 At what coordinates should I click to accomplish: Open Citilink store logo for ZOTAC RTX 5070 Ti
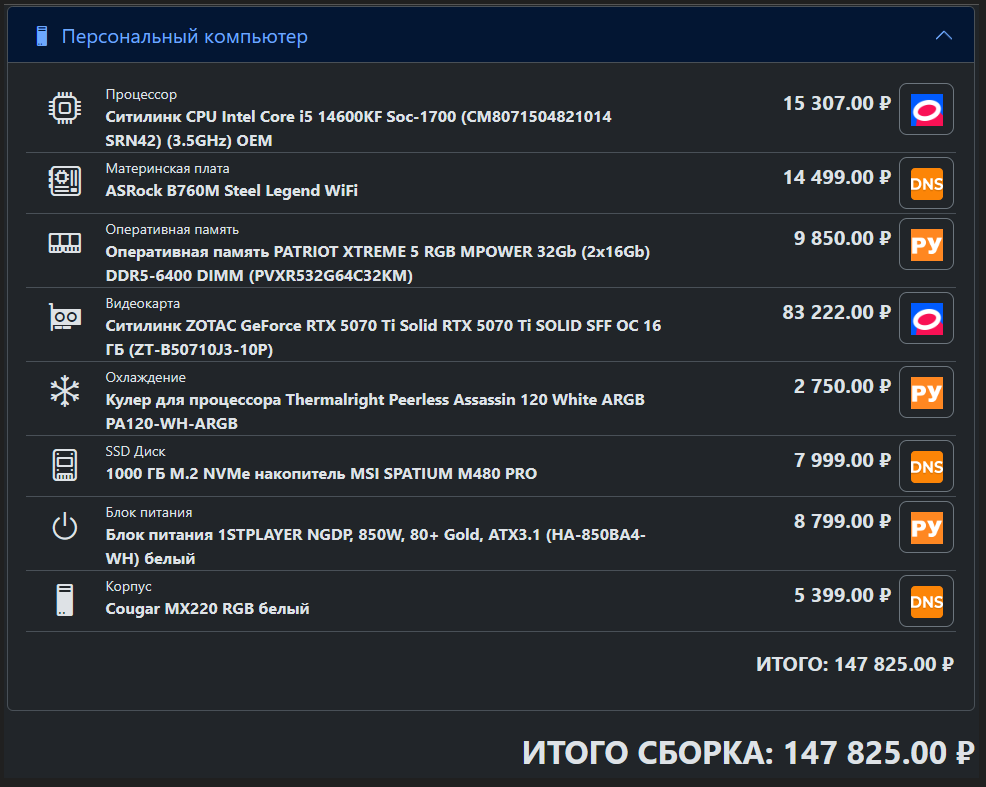[x=926, y=318]
